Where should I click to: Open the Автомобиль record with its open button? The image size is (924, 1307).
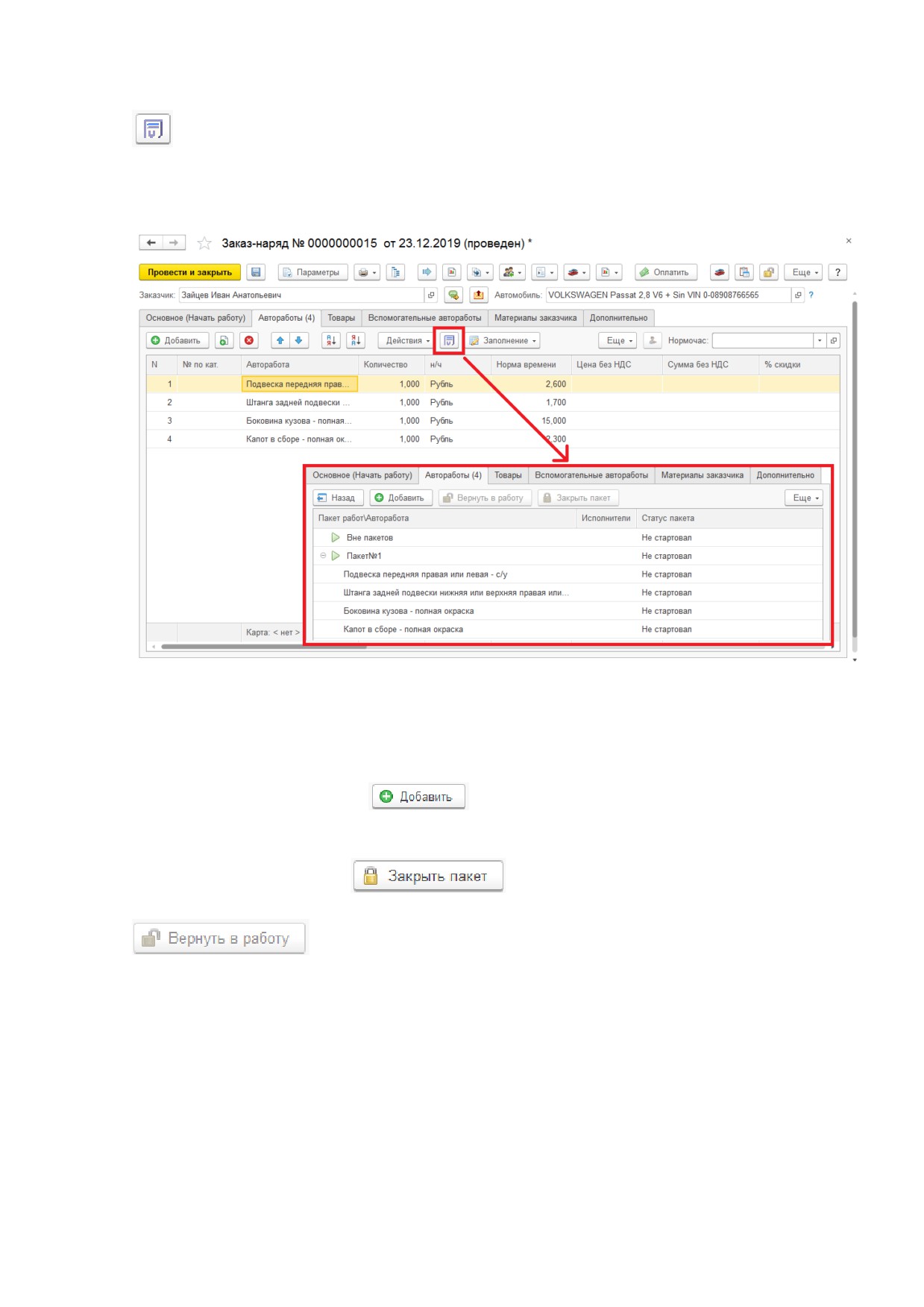click(x=798, y=295)
